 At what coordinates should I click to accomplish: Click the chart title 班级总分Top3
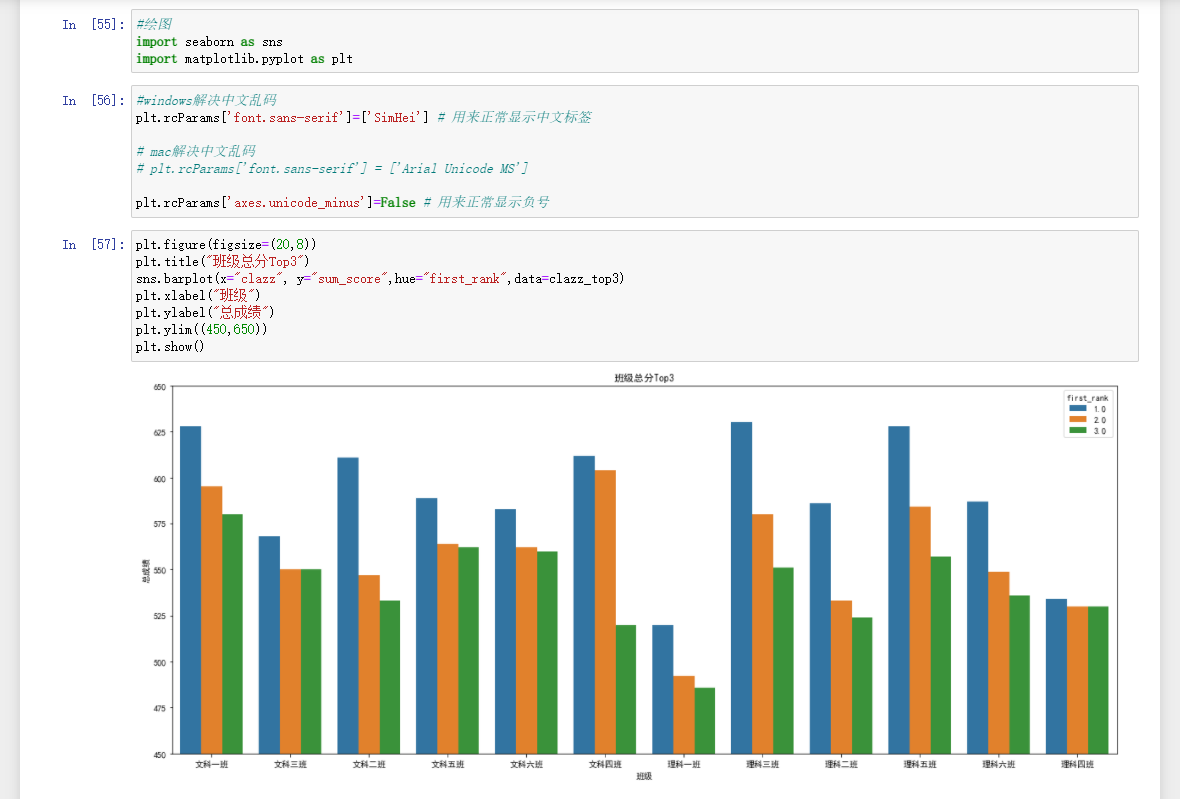click(644, 378)
